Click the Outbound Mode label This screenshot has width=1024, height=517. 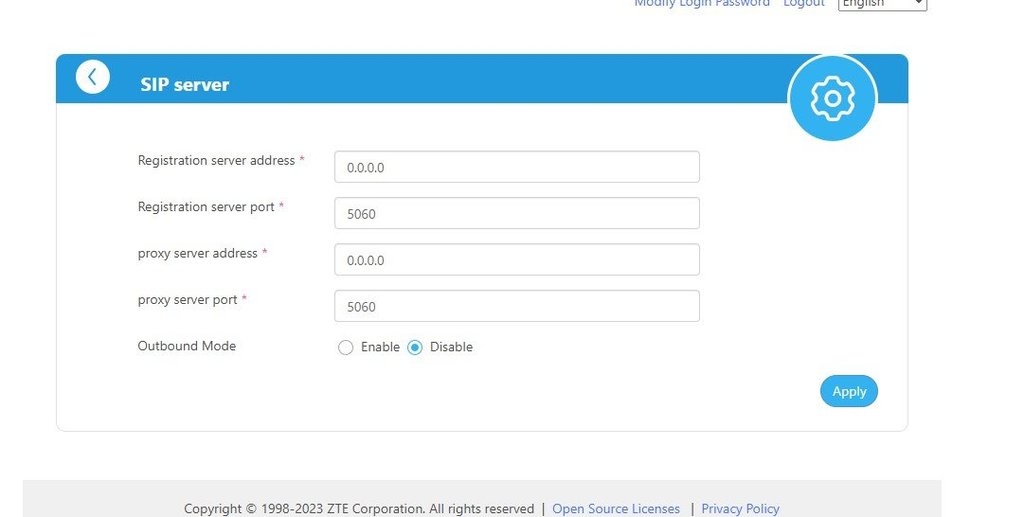[187, 346]
